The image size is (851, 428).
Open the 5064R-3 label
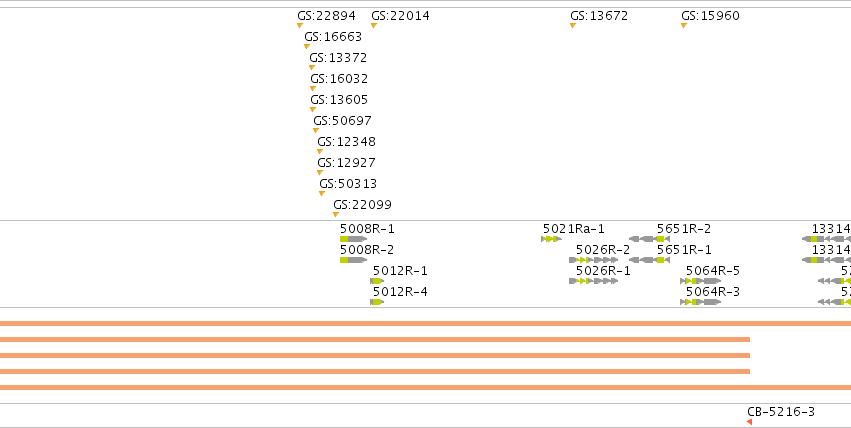tap(713, 292)
